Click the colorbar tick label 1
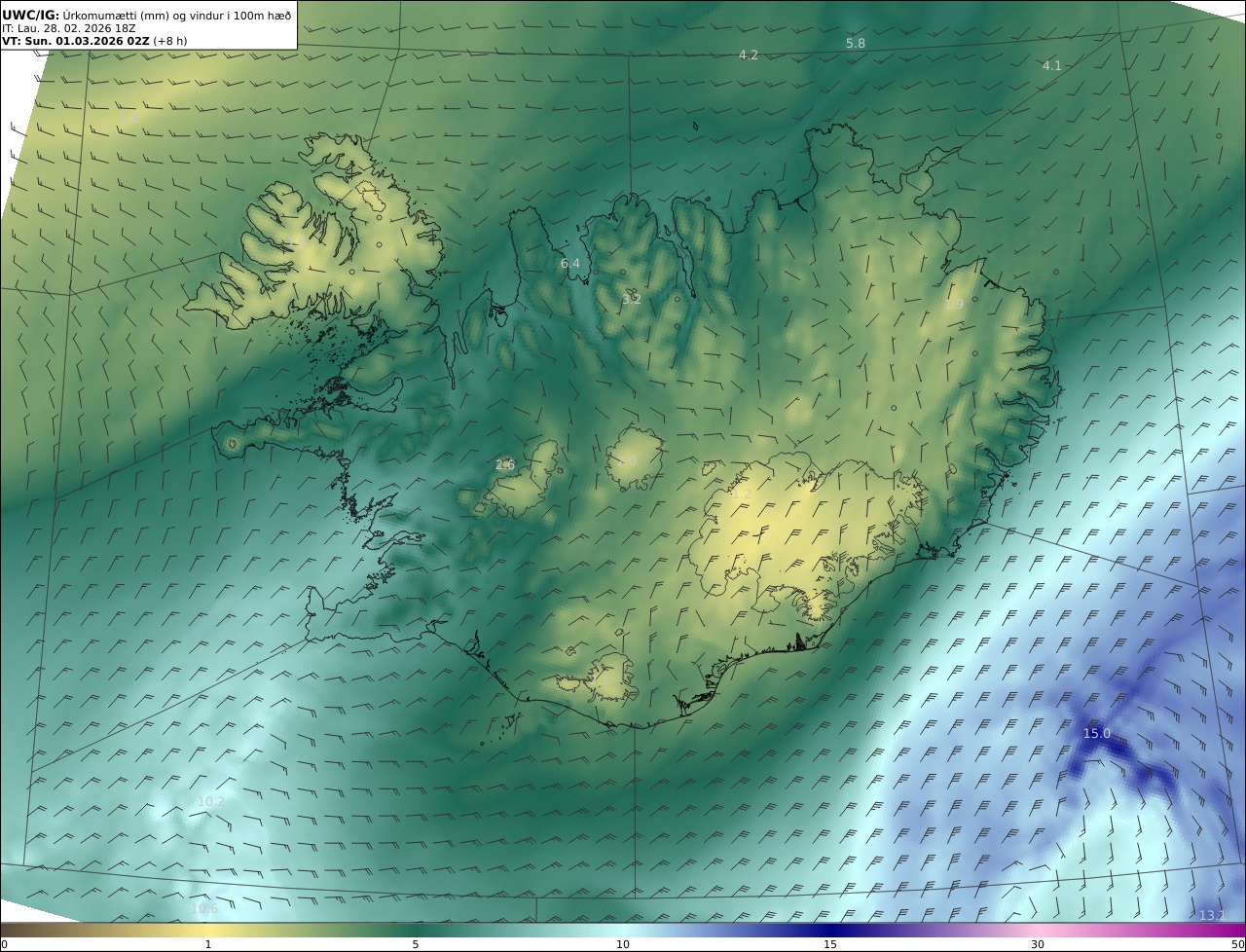The width and height of the screenshot is (1246, 952). pyautogui.click(x=208, y=944)
